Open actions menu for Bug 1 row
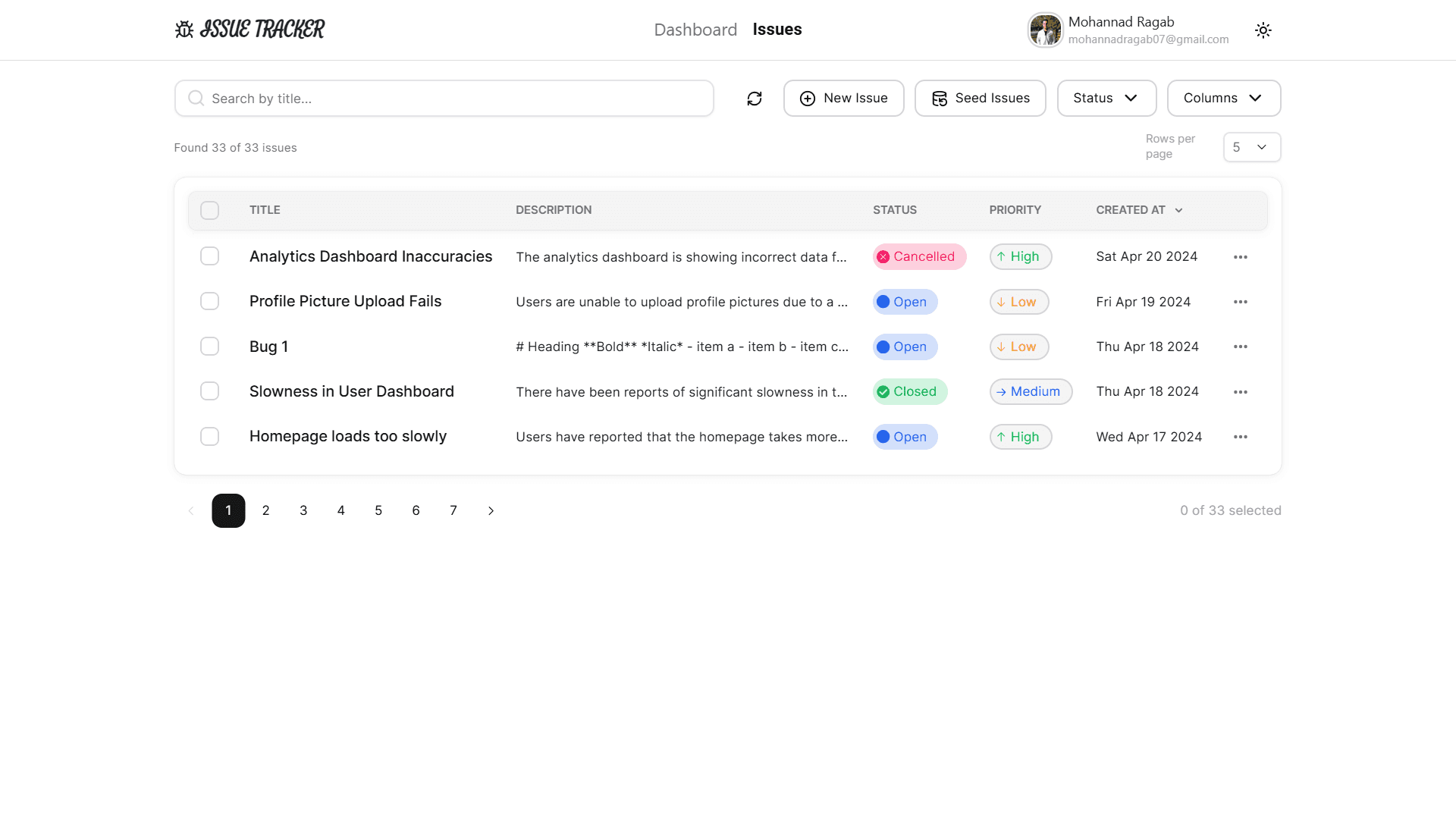 (x=1241, y=347)
